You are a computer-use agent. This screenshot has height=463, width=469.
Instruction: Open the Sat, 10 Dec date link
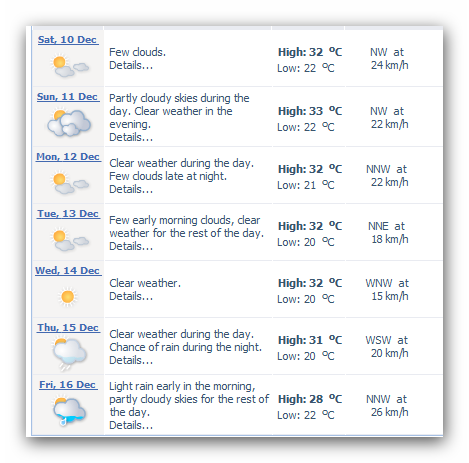(68, 39)
